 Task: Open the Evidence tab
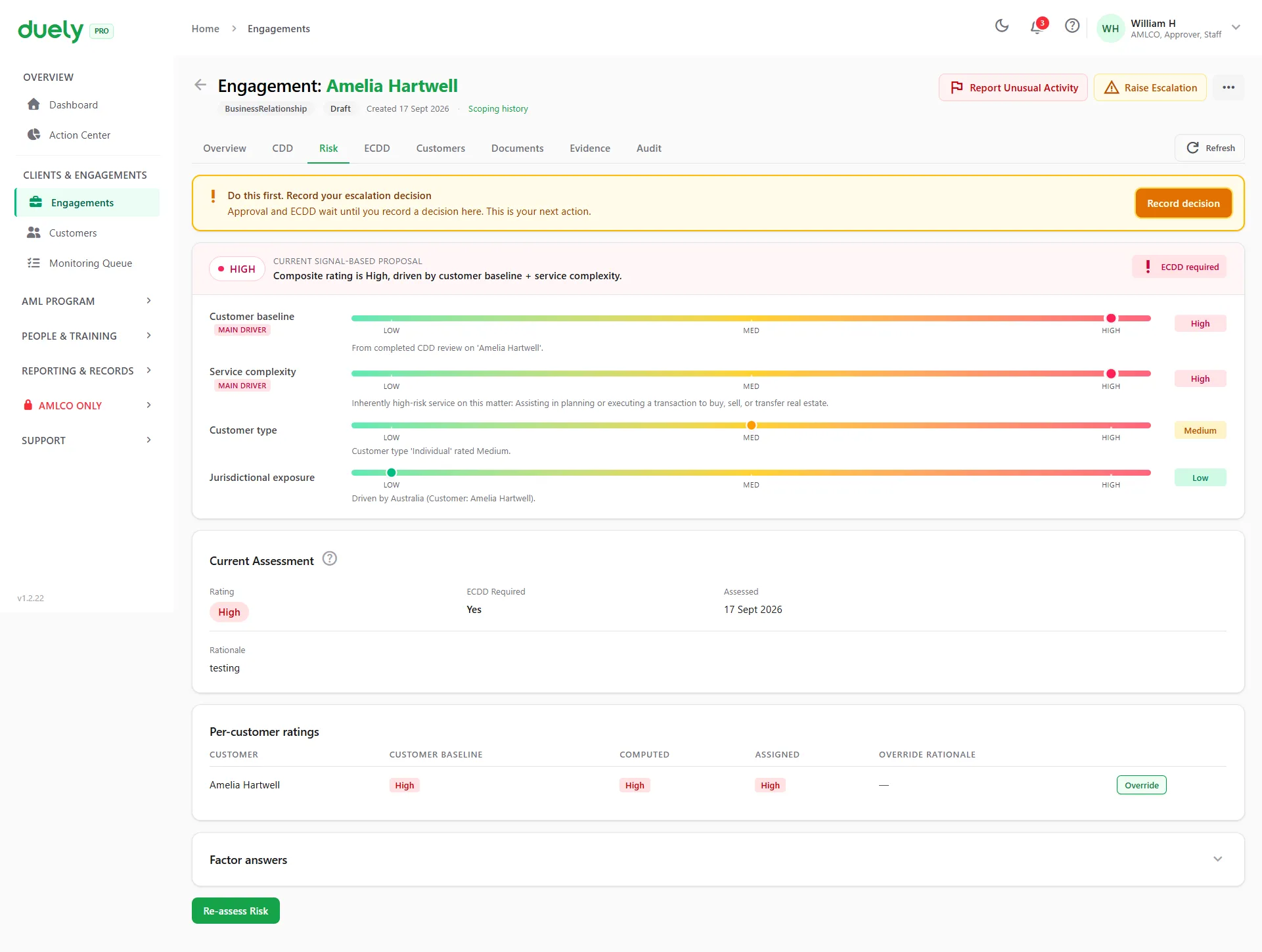pyautogui.click(x=590, y=148)
